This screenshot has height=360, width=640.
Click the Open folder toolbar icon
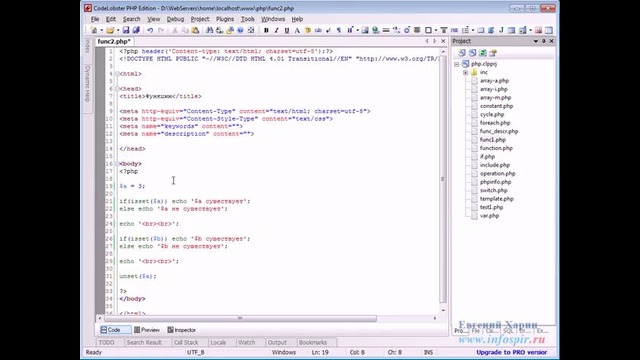tap(110, 30)
